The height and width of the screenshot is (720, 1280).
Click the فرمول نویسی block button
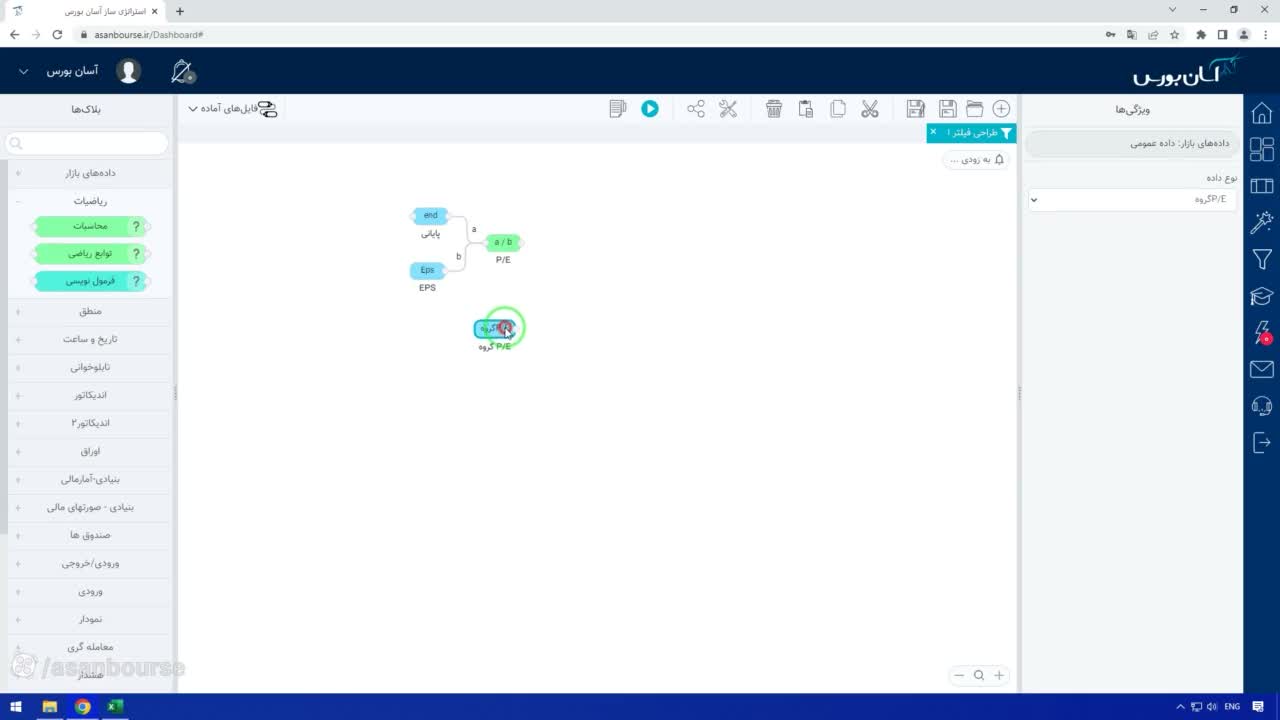coord(90,281)
